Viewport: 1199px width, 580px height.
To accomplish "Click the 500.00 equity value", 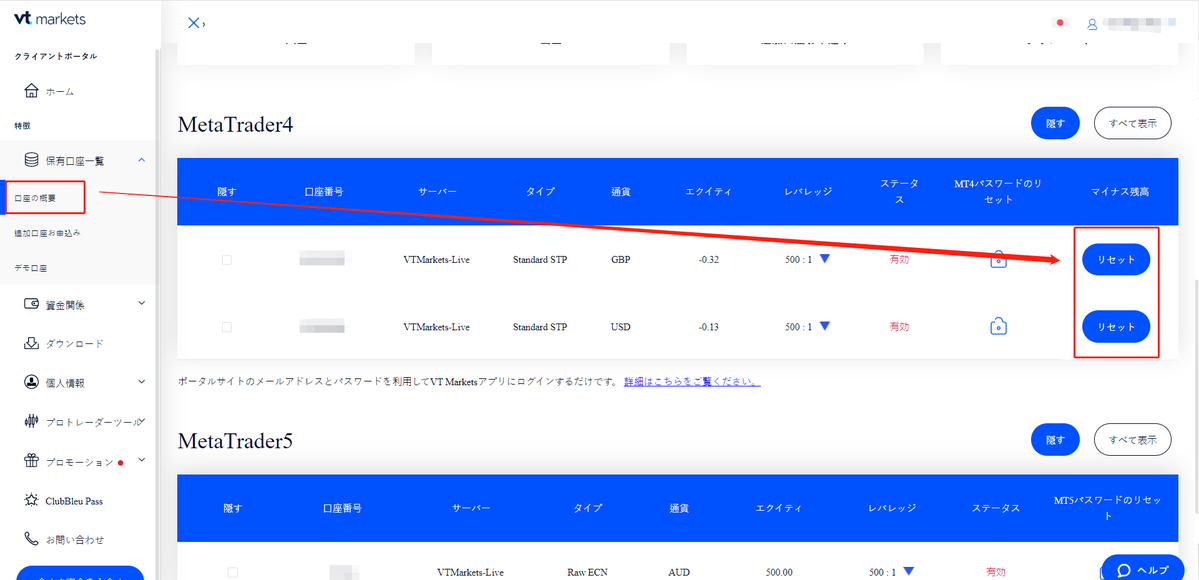I will pyautogui.click(x=778, y=572).
